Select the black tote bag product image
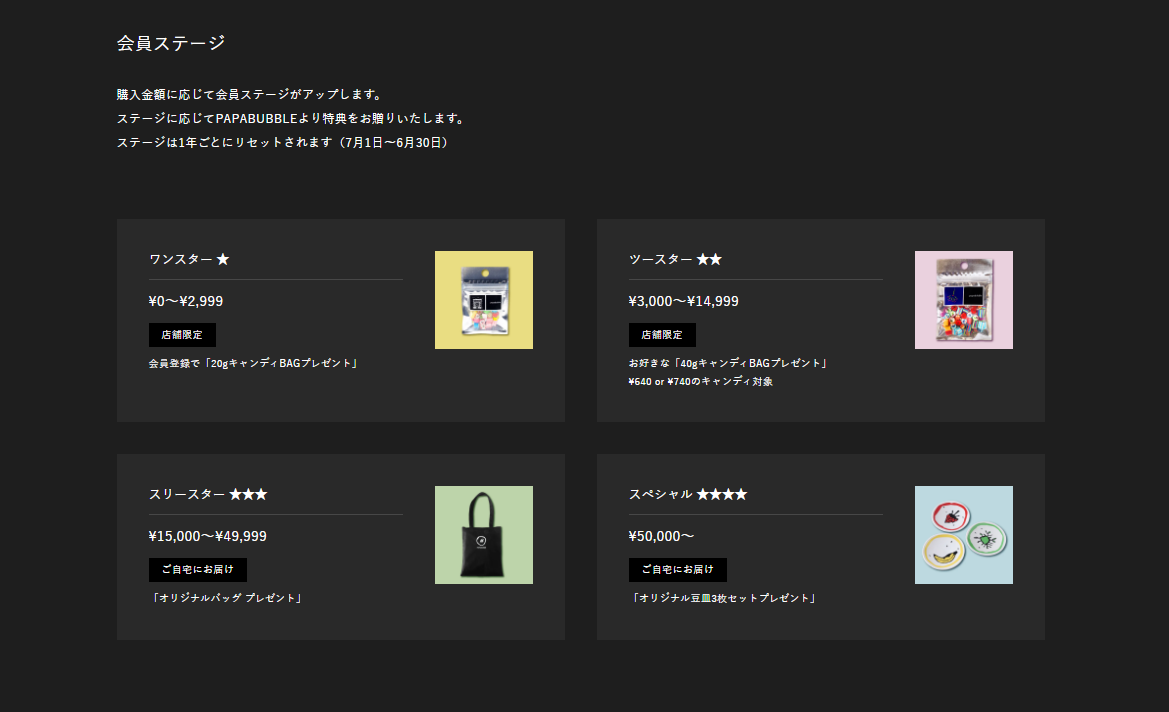 click(x=484, y=535)
